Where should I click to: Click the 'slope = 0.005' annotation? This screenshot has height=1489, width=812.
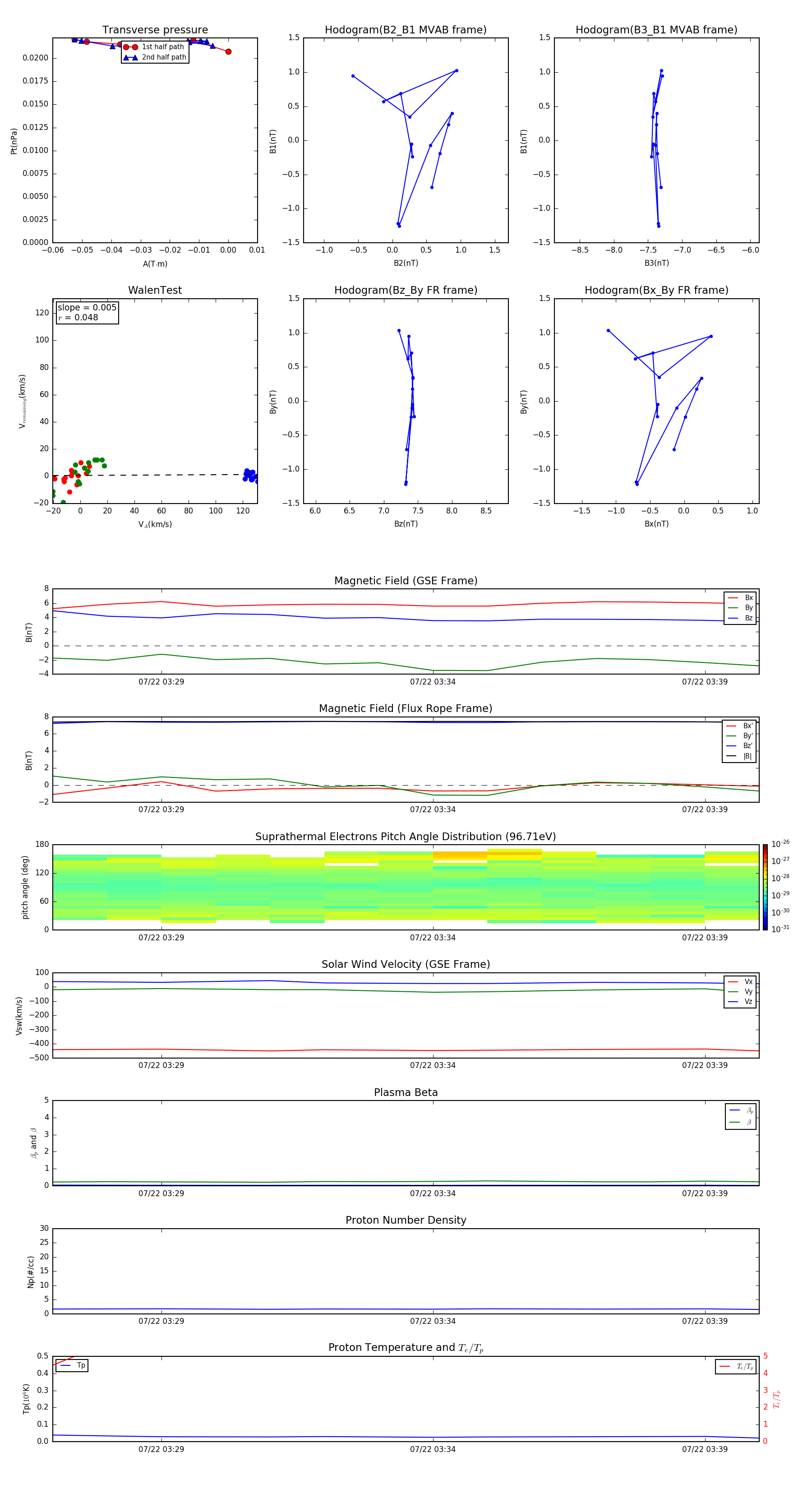(x=87, y=308)
